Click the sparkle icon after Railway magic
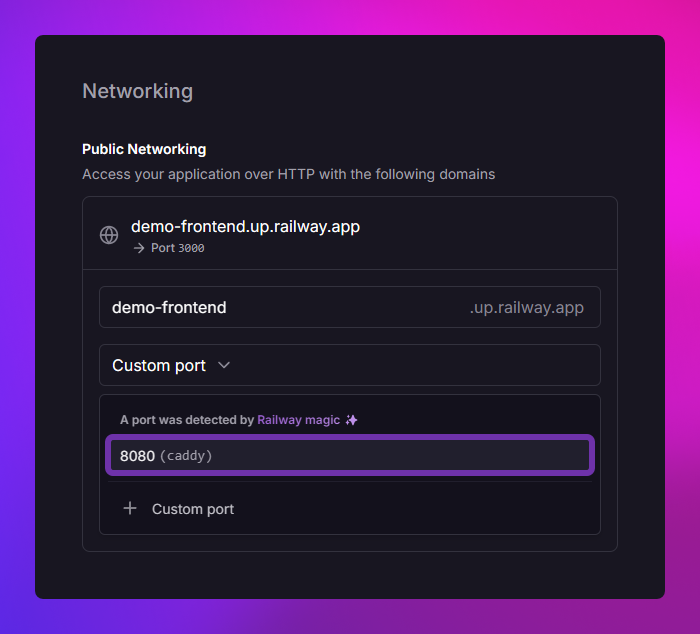Screen dimensions: 700x634 click(x=351, y=420)
